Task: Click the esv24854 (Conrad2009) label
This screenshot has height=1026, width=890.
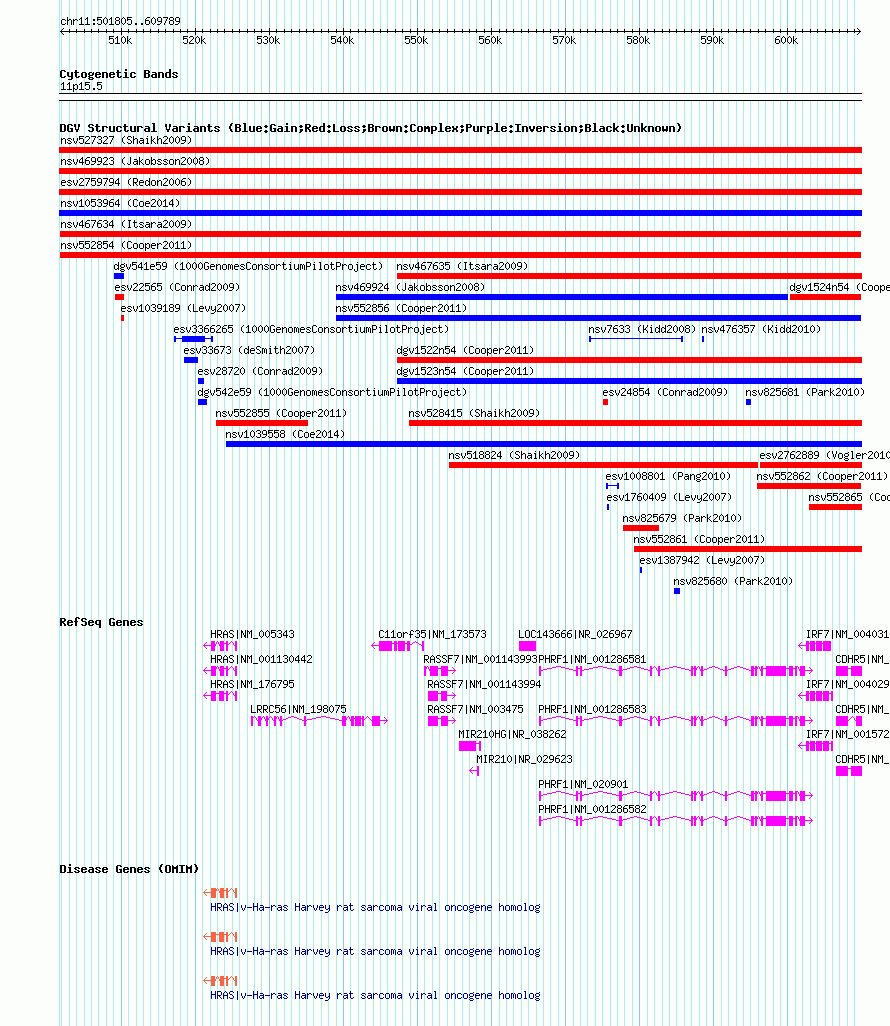Action: [x=665, y=392]
